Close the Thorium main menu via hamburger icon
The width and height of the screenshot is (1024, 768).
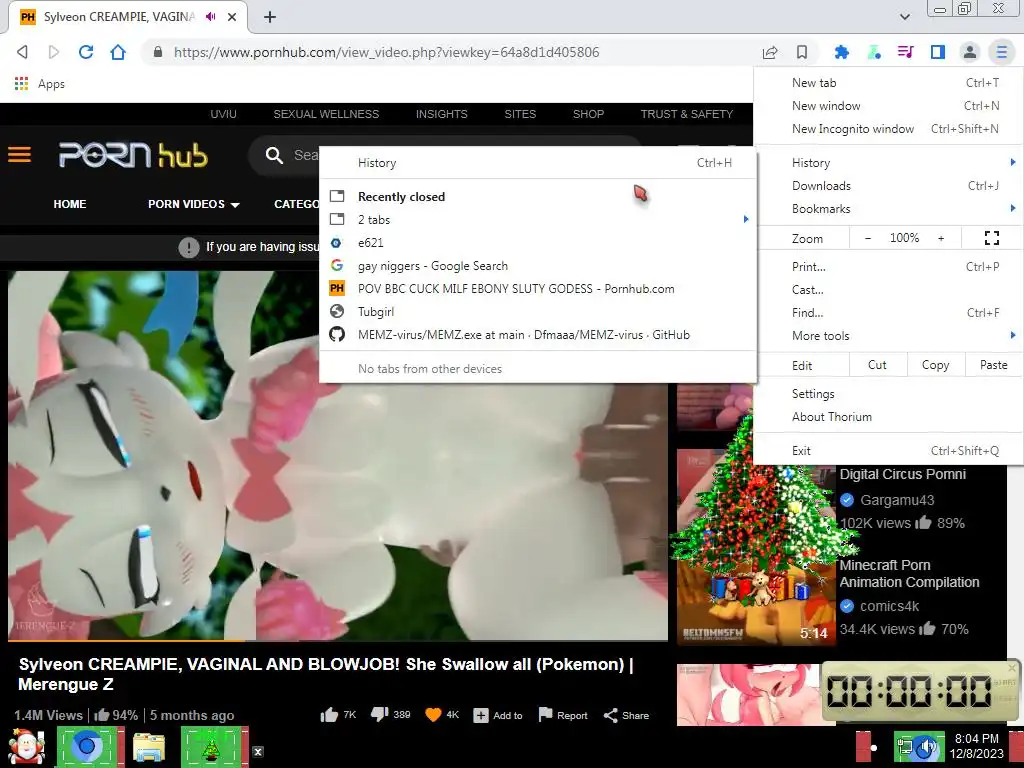(x=1001, y=52)
